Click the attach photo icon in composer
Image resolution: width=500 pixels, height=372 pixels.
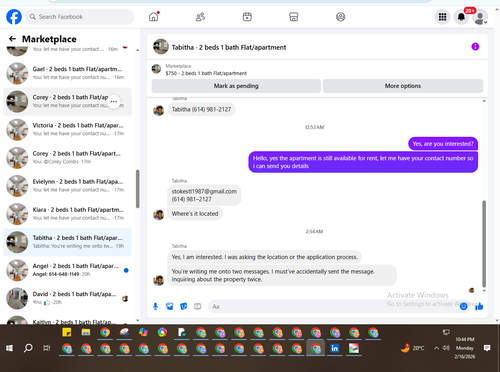point(170,306)
